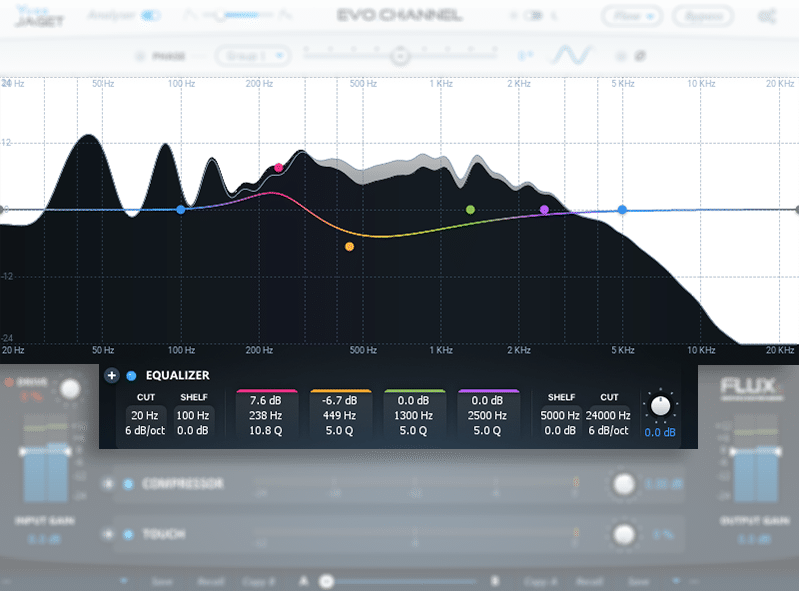Open the settings gear icon

click(766, 16)
